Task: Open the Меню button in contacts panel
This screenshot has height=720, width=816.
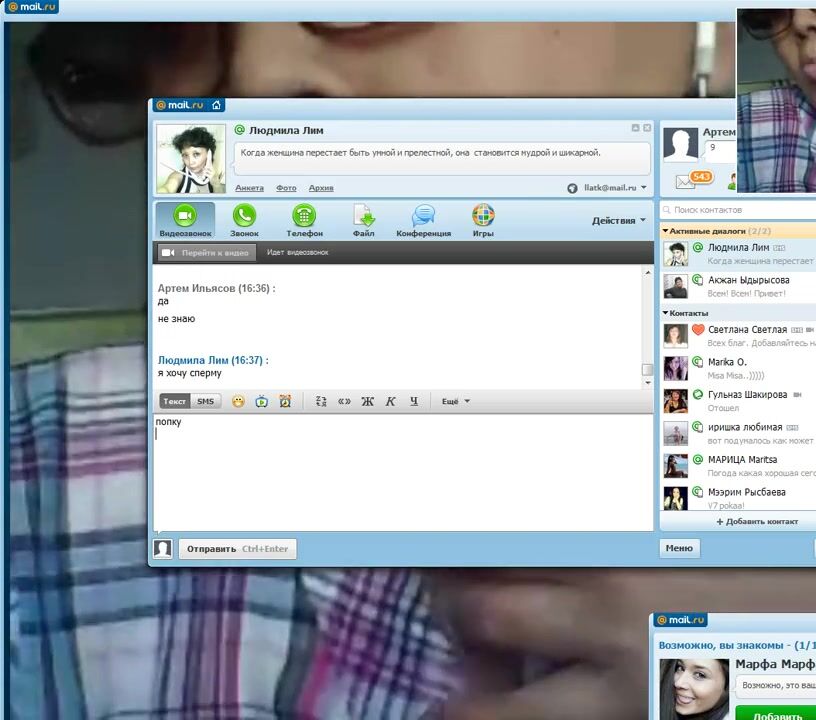Action: click(x=679, y=548)
